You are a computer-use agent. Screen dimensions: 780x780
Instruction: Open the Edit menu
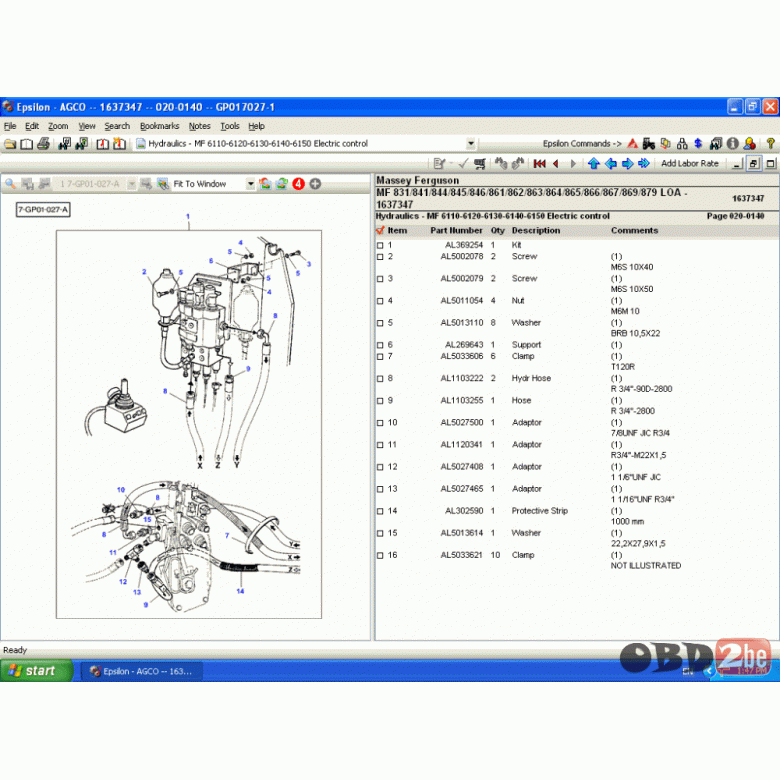[x=32, y=126]
